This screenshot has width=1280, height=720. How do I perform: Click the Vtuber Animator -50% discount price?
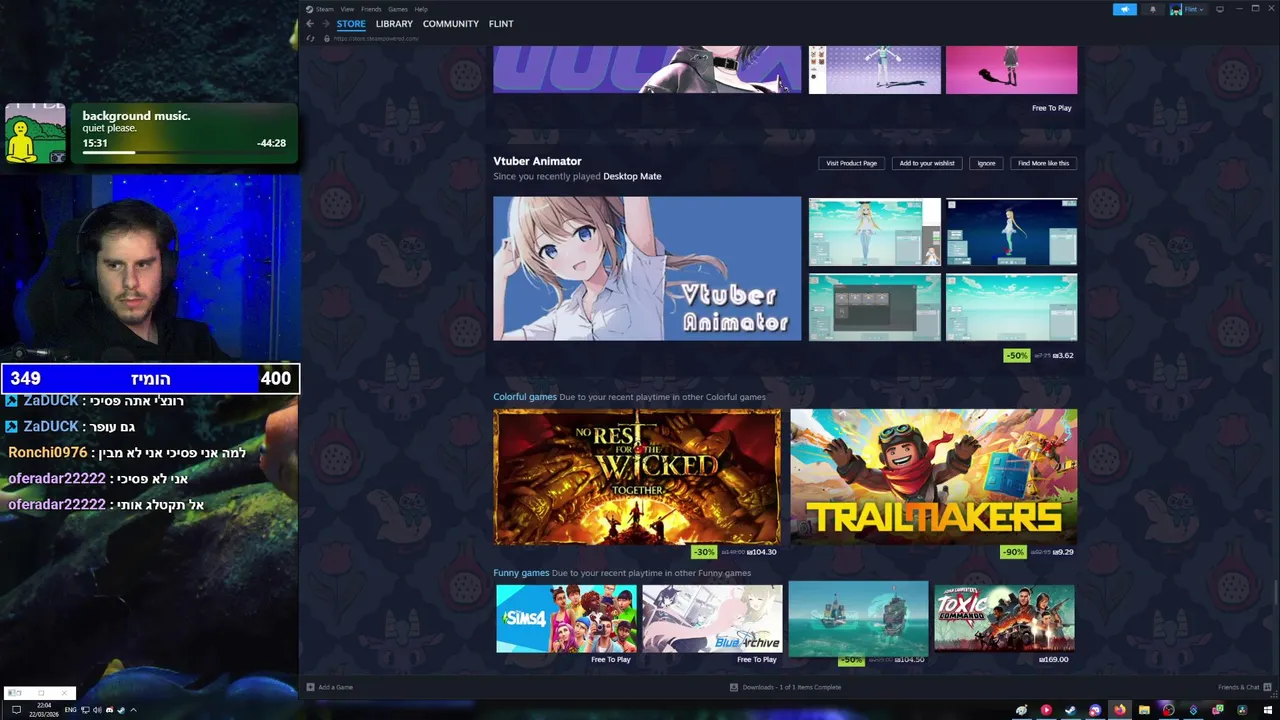tap(1040, 355)
